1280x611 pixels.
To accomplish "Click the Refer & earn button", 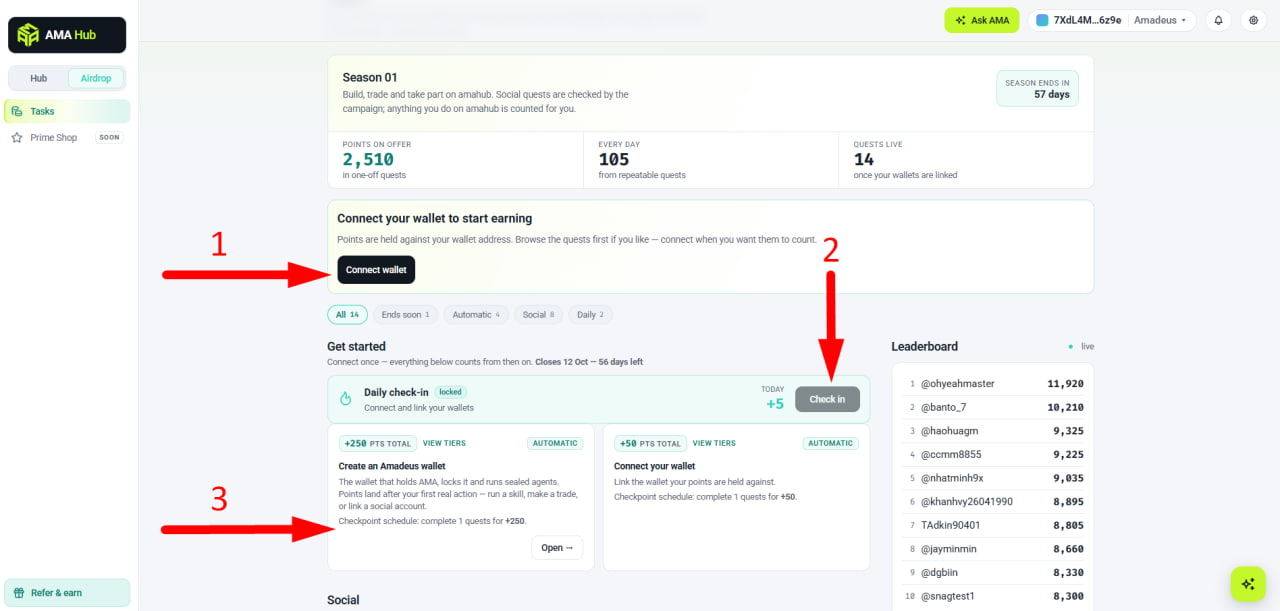I will (x=67, y=593).
